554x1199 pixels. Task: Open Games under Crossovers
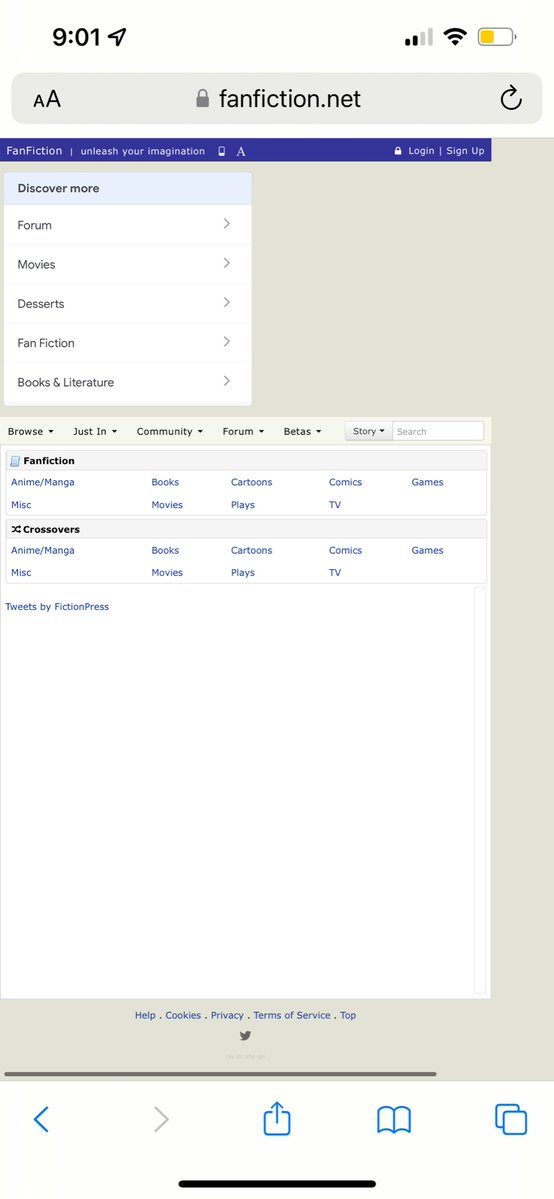tap(427, 551)
